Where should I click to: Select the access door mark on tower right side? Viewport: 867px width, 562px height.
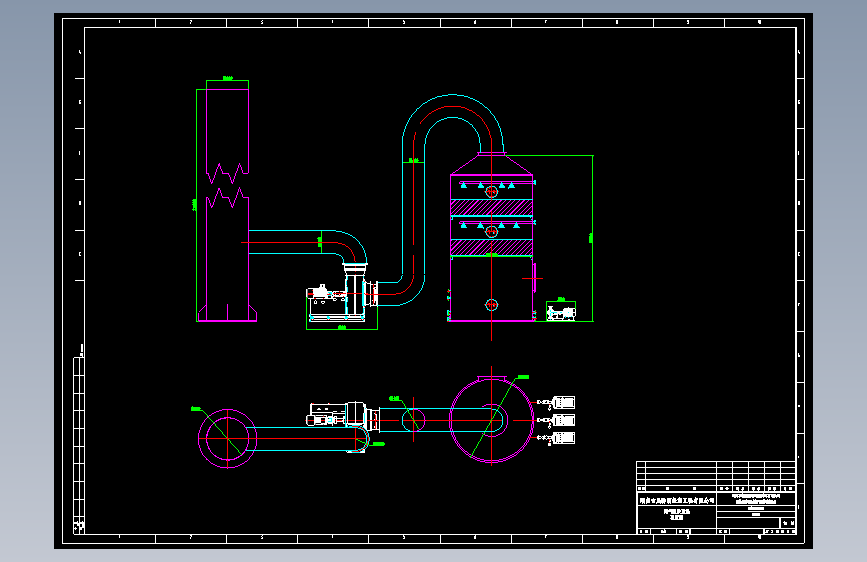pos(534,278)
